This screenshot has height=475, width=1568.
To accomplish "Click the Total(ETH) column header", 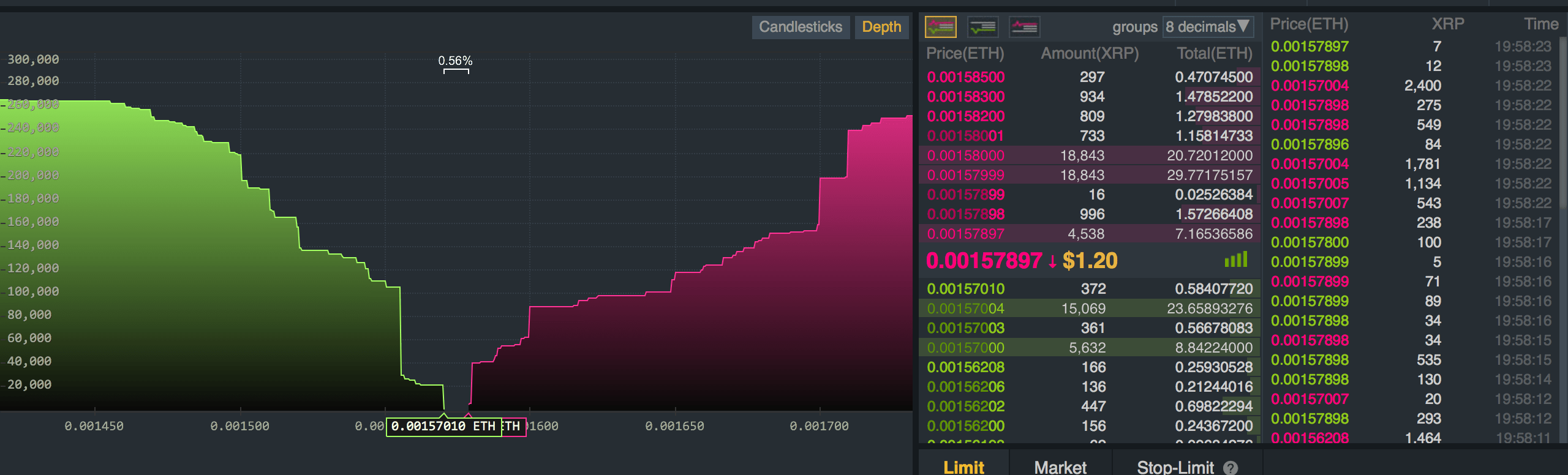I will point(1215,54).
